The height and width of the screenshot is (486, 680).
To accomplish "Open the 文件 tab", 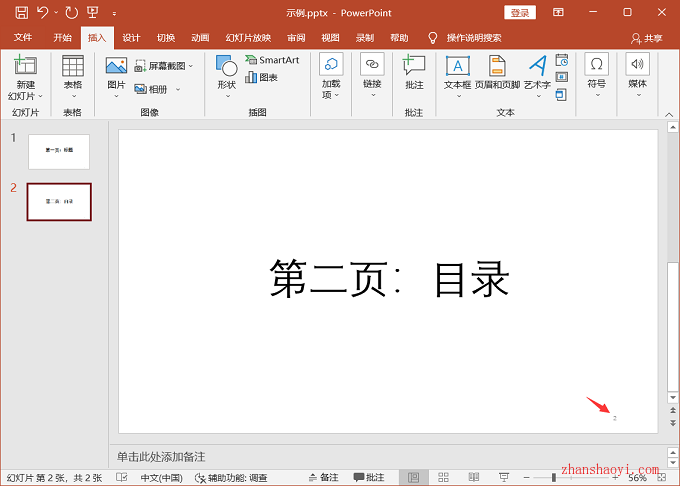I will pyautogui.click(x=23, y=38).
